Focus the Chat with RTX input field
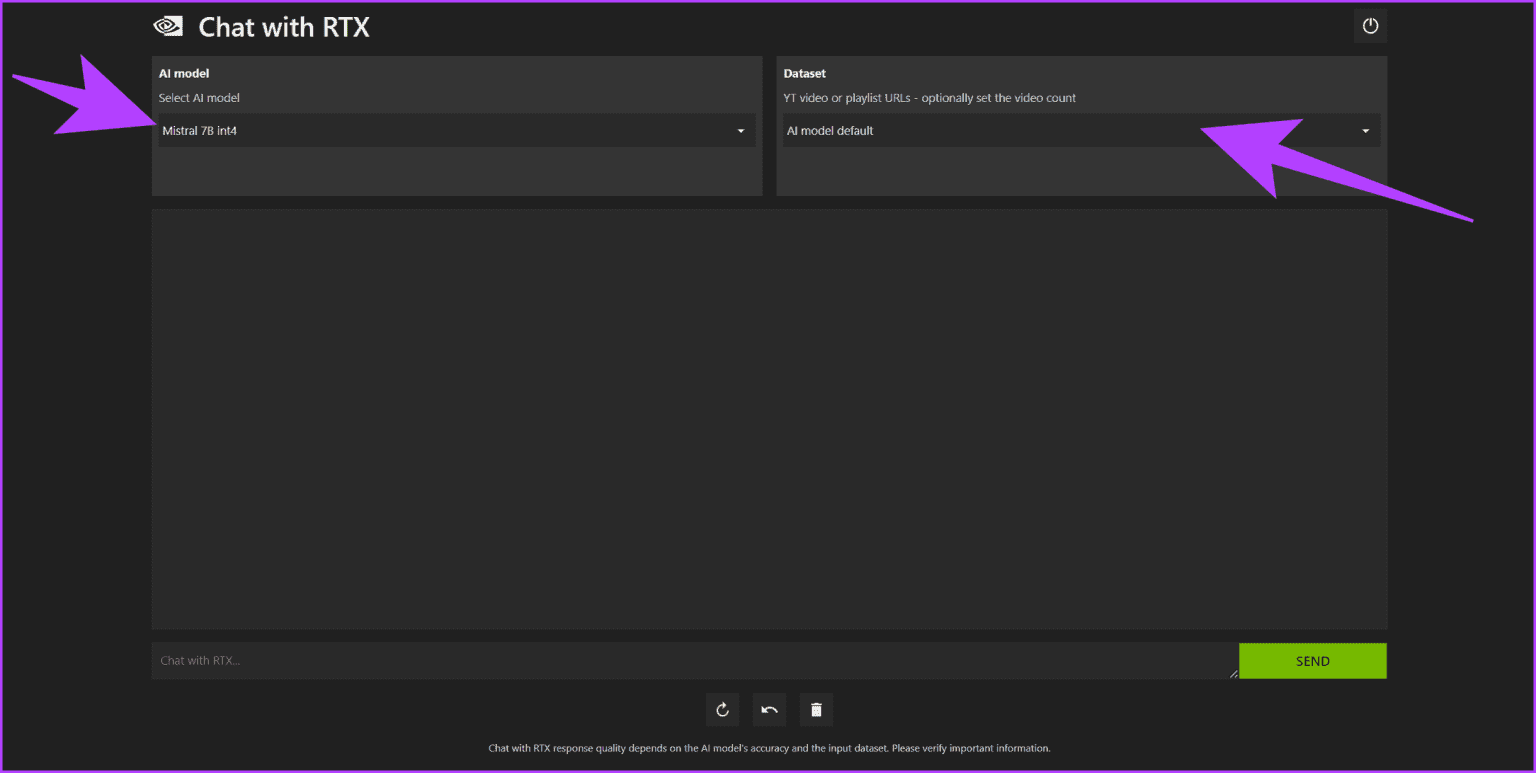 695,661
